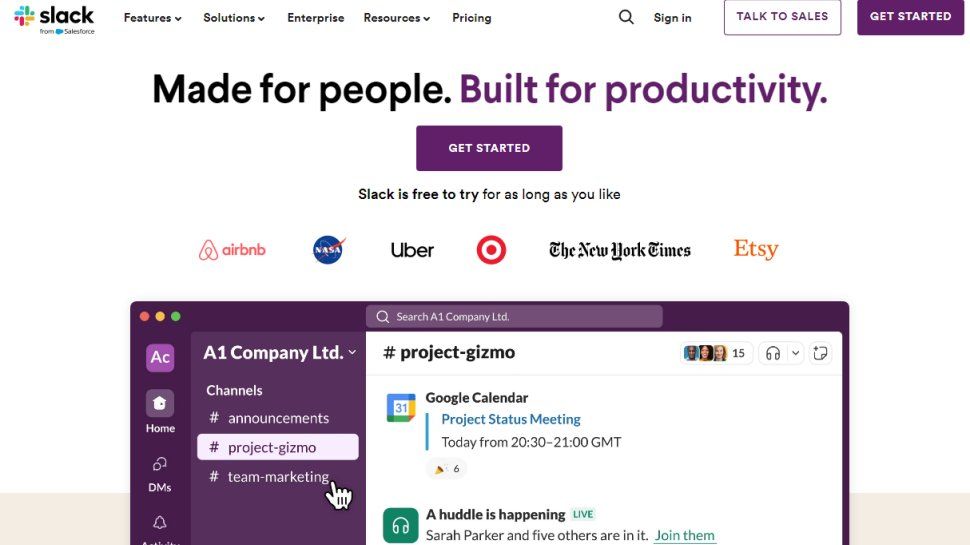Open the A1 Company Ltd. workspace menu
Image resolution: width=970 pixels, height=545 pixels.
click(280, 353)
